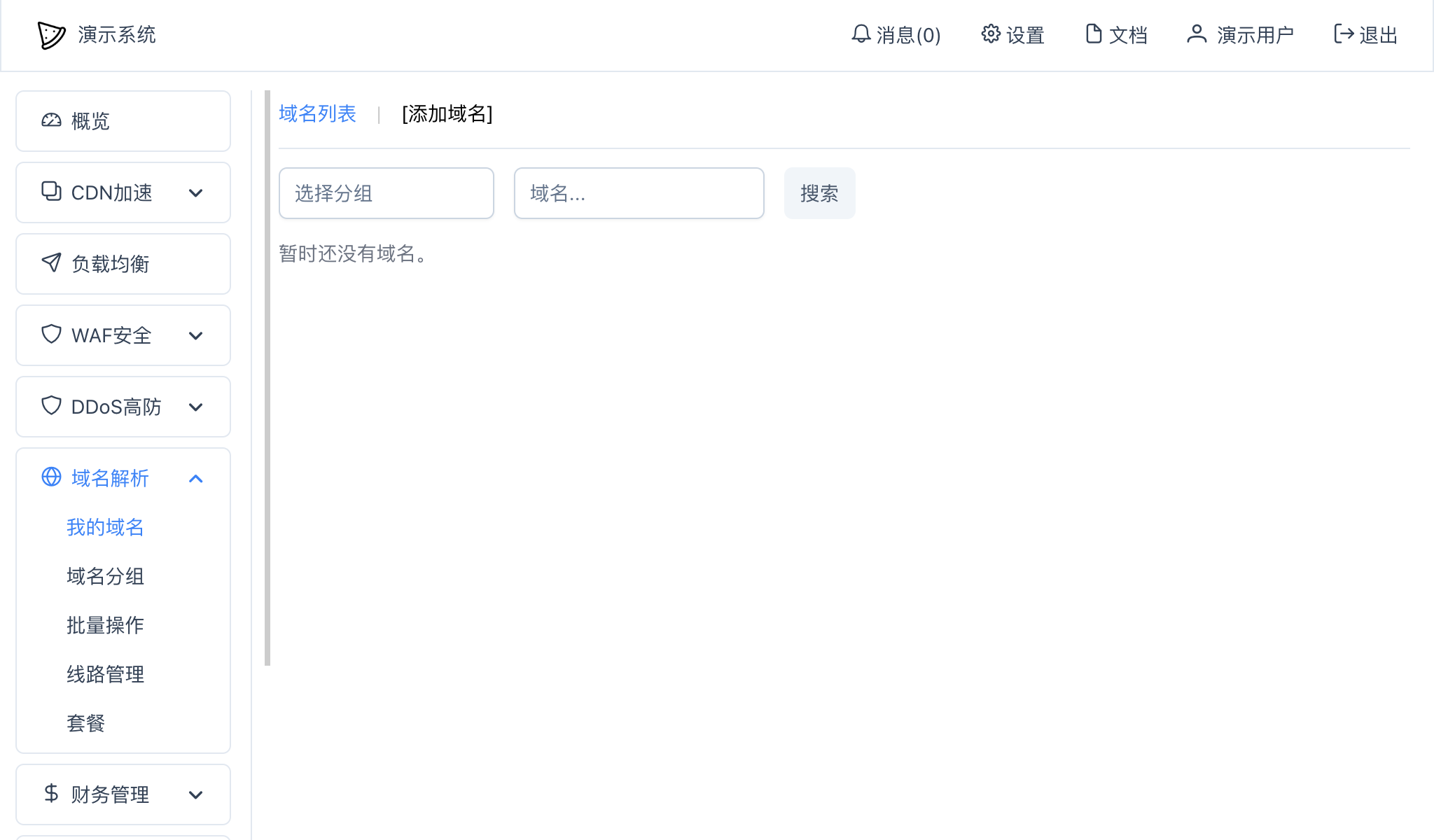Open 线路管理 from the sidebar
Screen dimensions: 1434x840
click(105, 675)
